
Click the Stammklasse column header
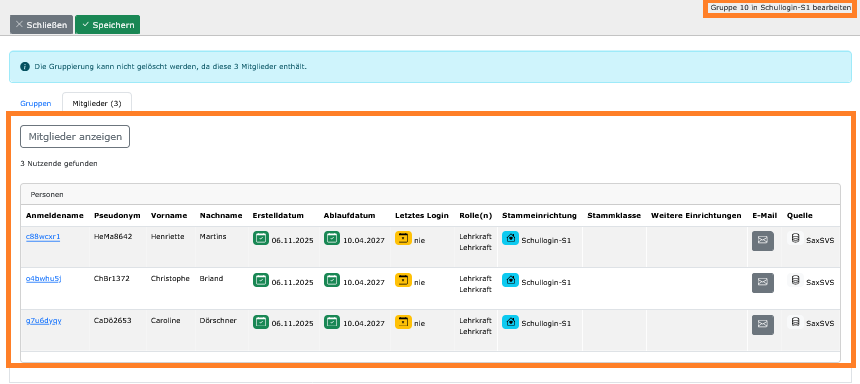[x=614, y=216]
